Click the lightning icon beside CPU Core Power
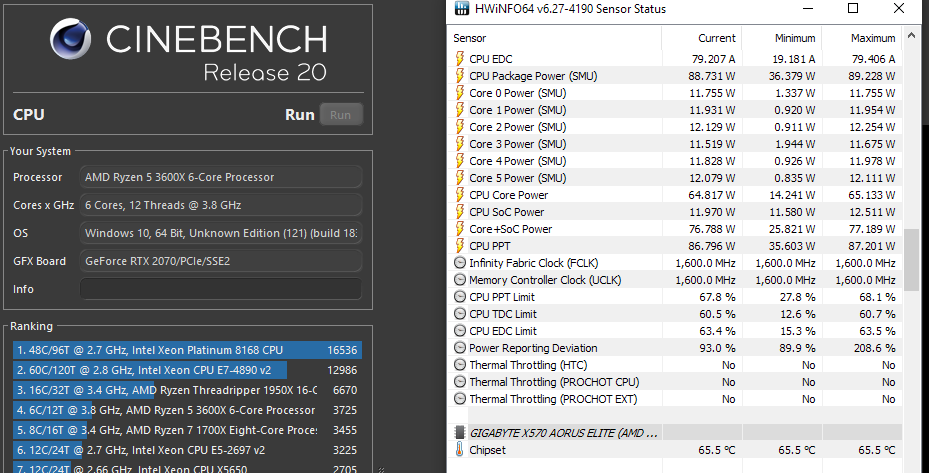929x473 pixels. (x=460, y=195)
